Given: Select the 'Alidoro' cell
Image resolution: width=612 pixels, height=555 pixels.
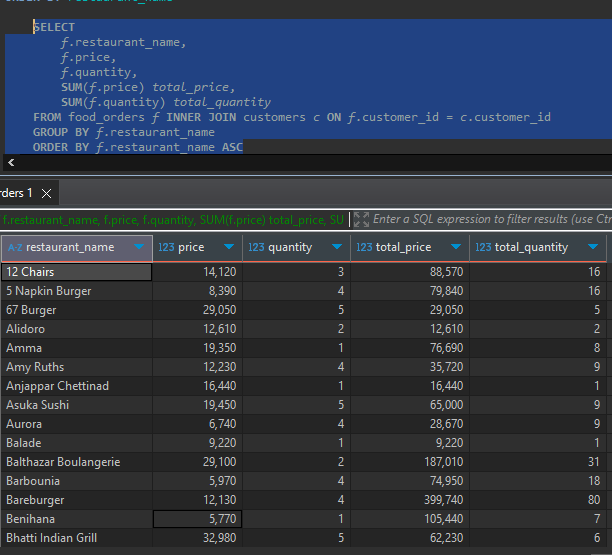Looking at the screenshot, I should [x=76, y=329].
